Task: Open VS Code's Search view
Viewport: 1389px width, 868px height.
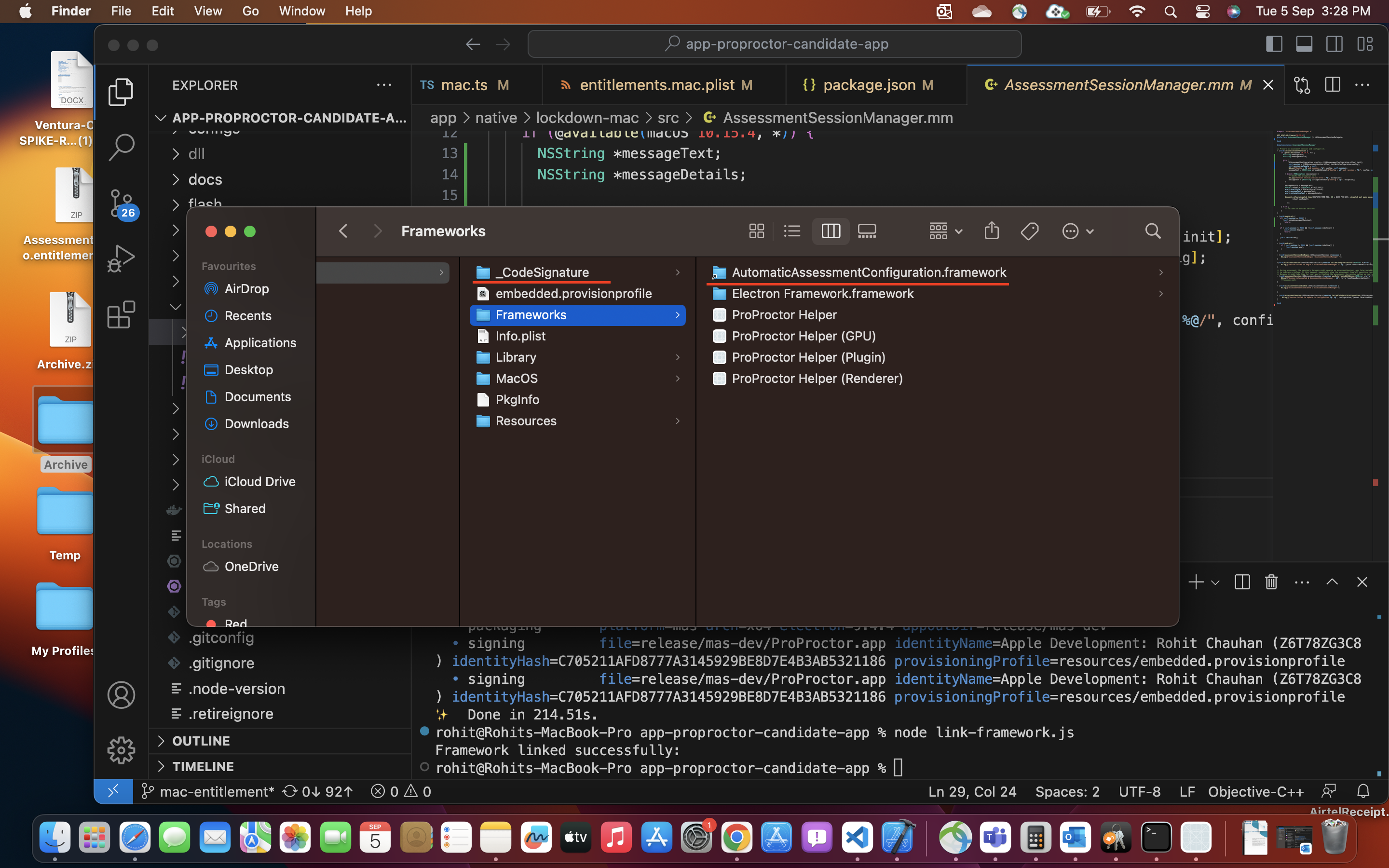Action: [121, 148]
